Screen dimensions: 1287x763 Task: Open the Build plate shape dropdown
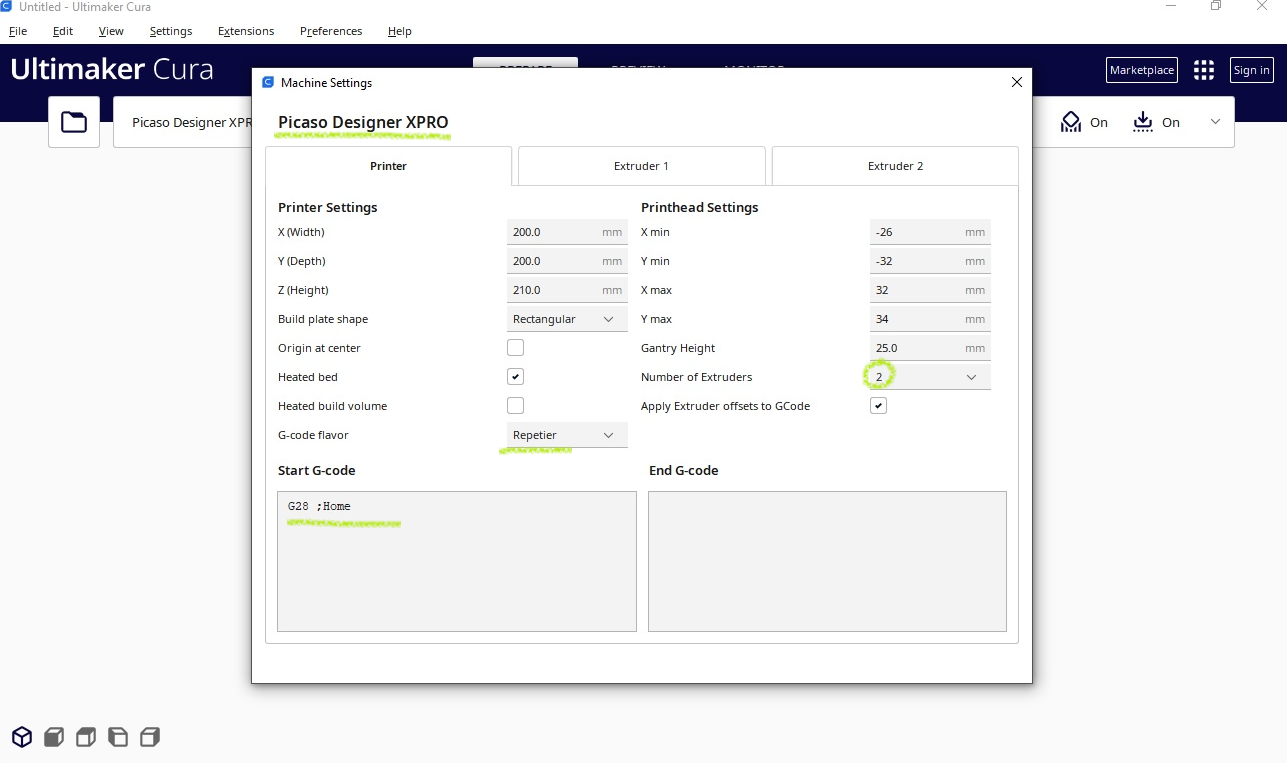tap(567, 319)
